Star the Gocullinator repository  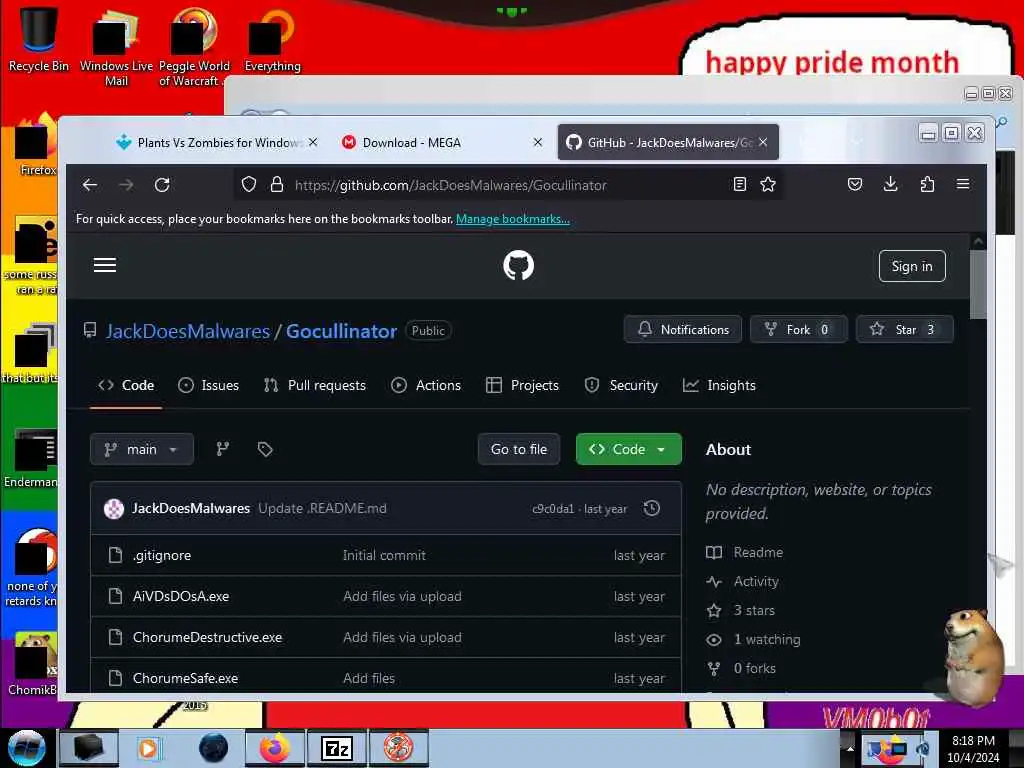coord(904,330)
